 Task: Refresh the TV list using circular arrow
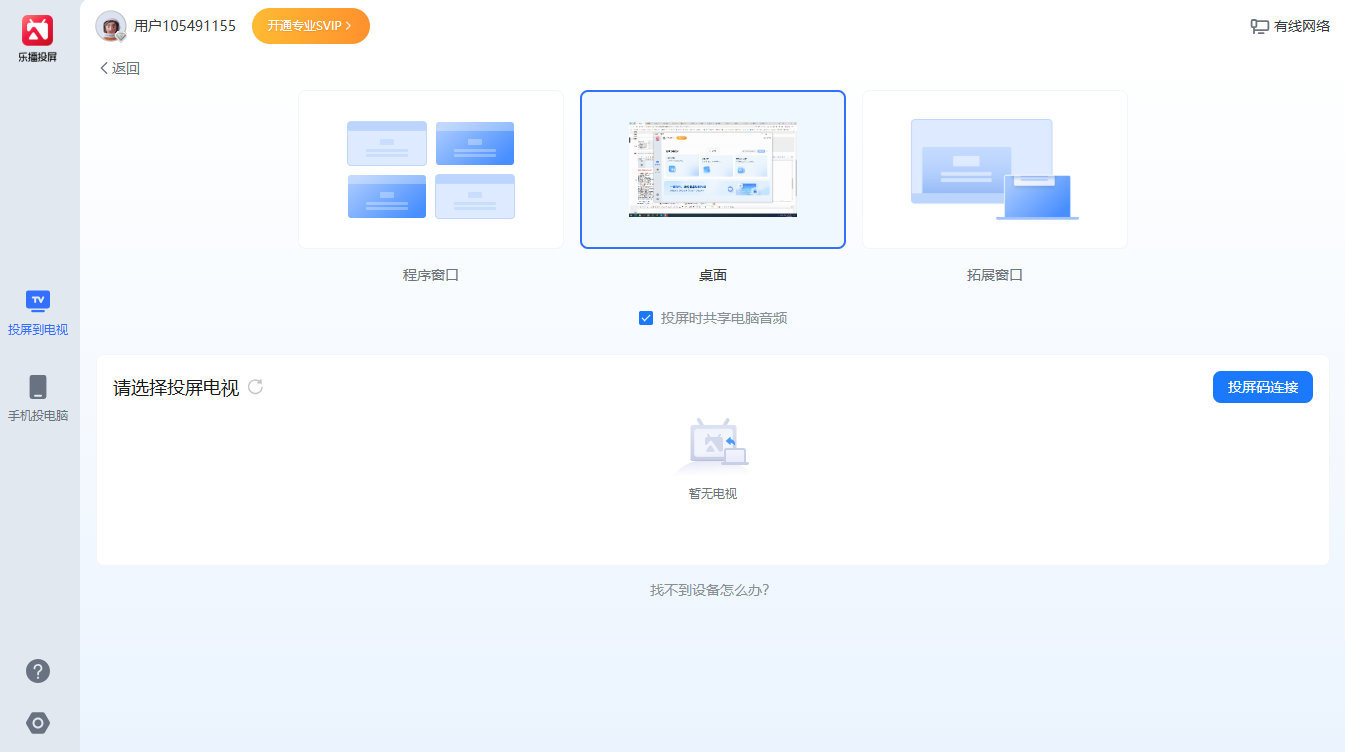coord(255,387)
